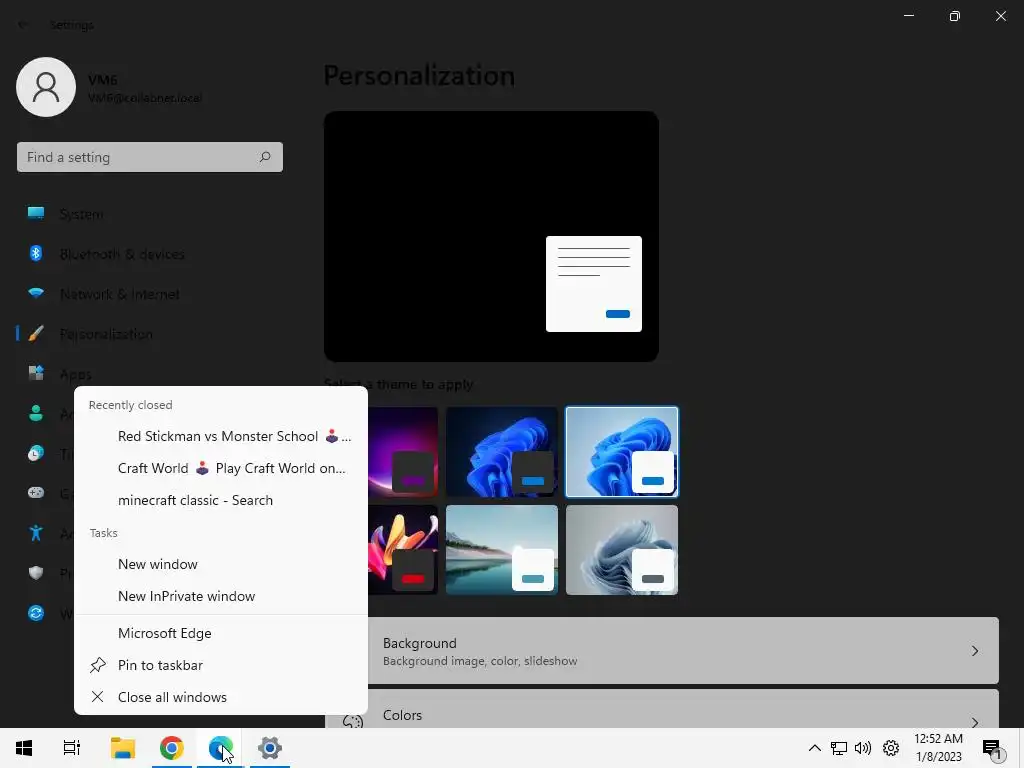This screenshot has width=1024, height=768.
Task: Apply the colorful theme with red accent
Action: click(x=403, y=550)
